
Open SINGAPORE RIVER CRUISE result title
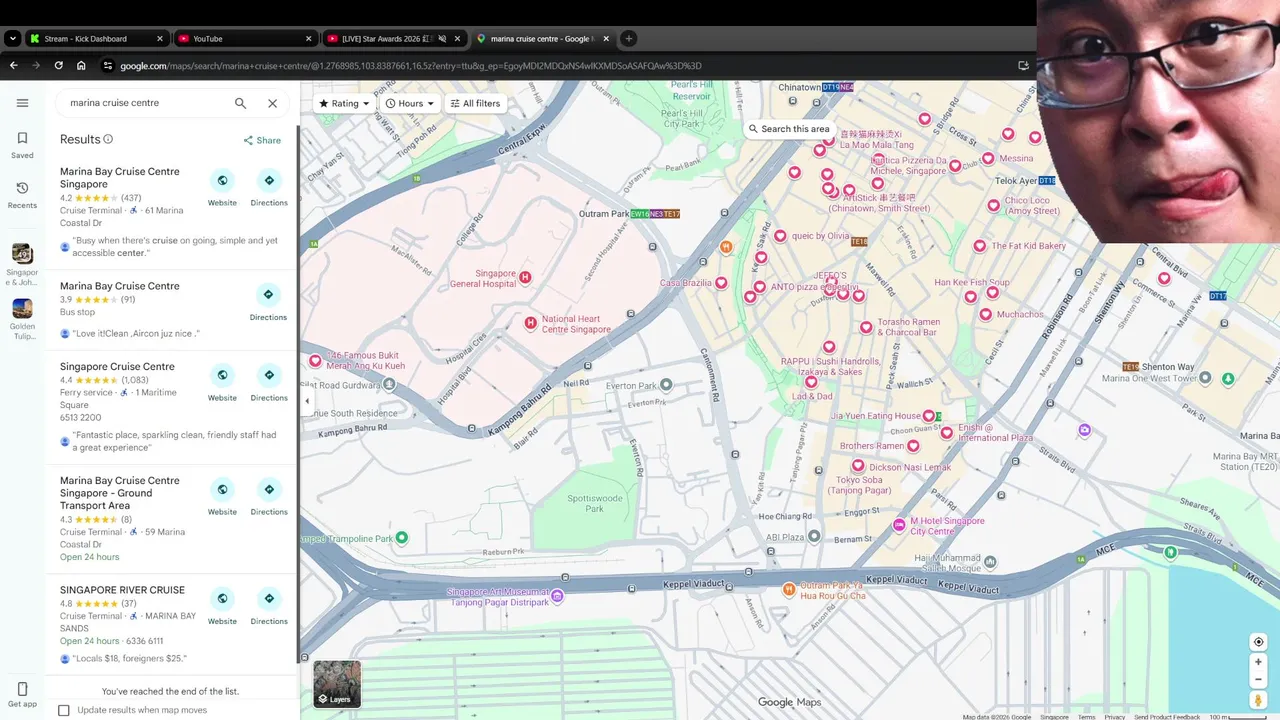tap(122, 590)
